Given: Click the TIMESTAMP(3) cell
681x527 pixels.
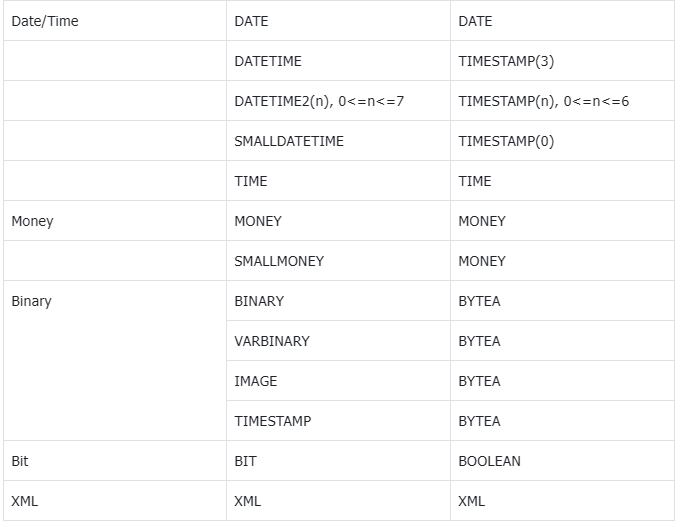Looking at the screenshot, I should pyautogui.click(x=506, y=61).
